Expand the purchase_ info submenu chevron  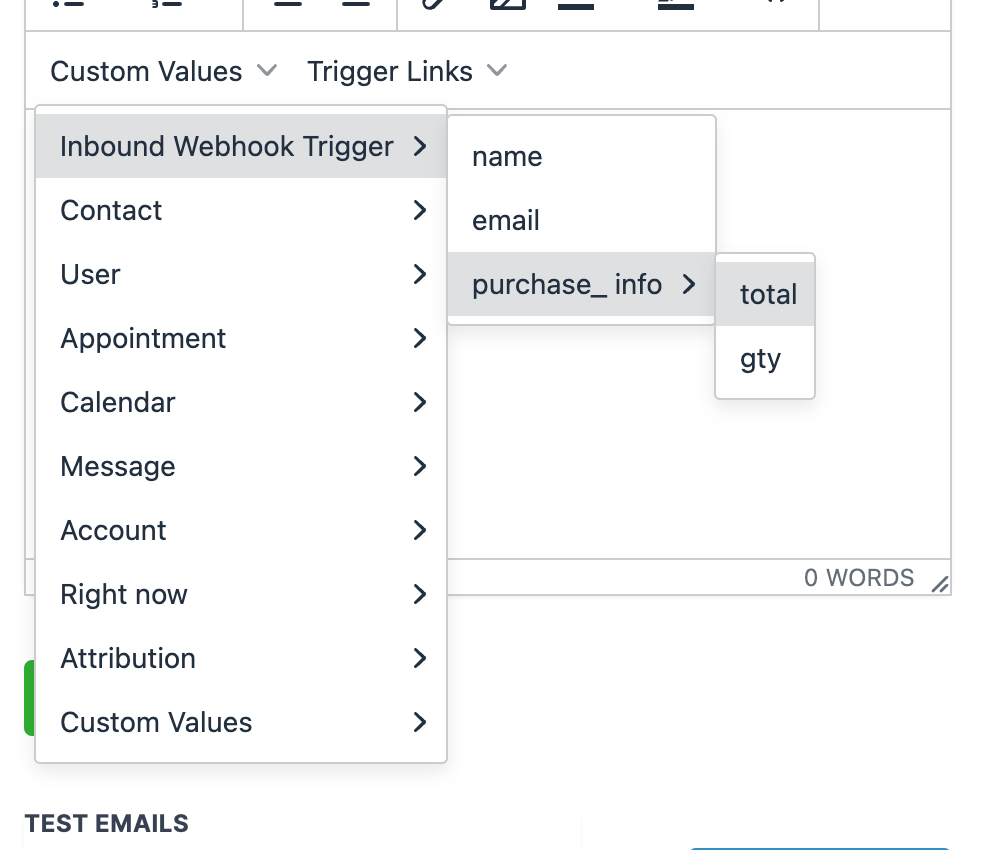click(688, 285)
